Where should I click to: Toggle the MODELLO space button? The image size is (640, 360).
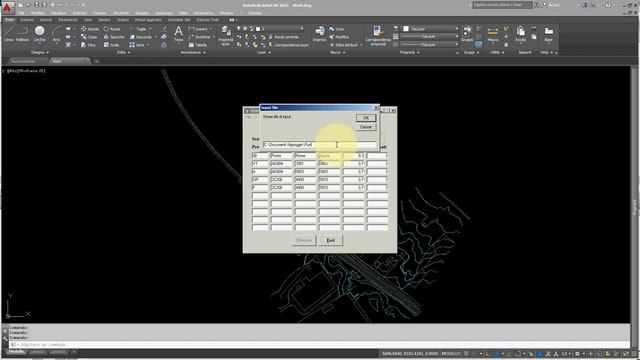[451, 353]
